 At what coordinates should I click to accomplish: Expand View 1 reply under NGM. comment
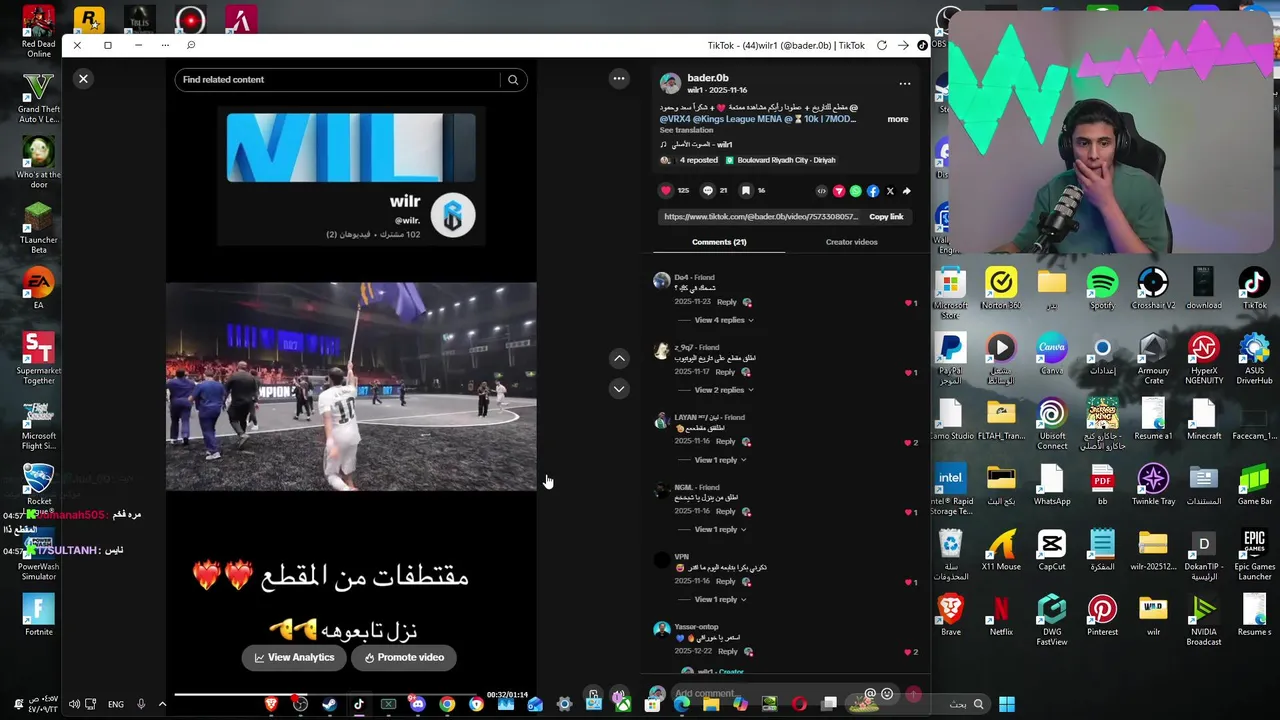tap(720, 529)
